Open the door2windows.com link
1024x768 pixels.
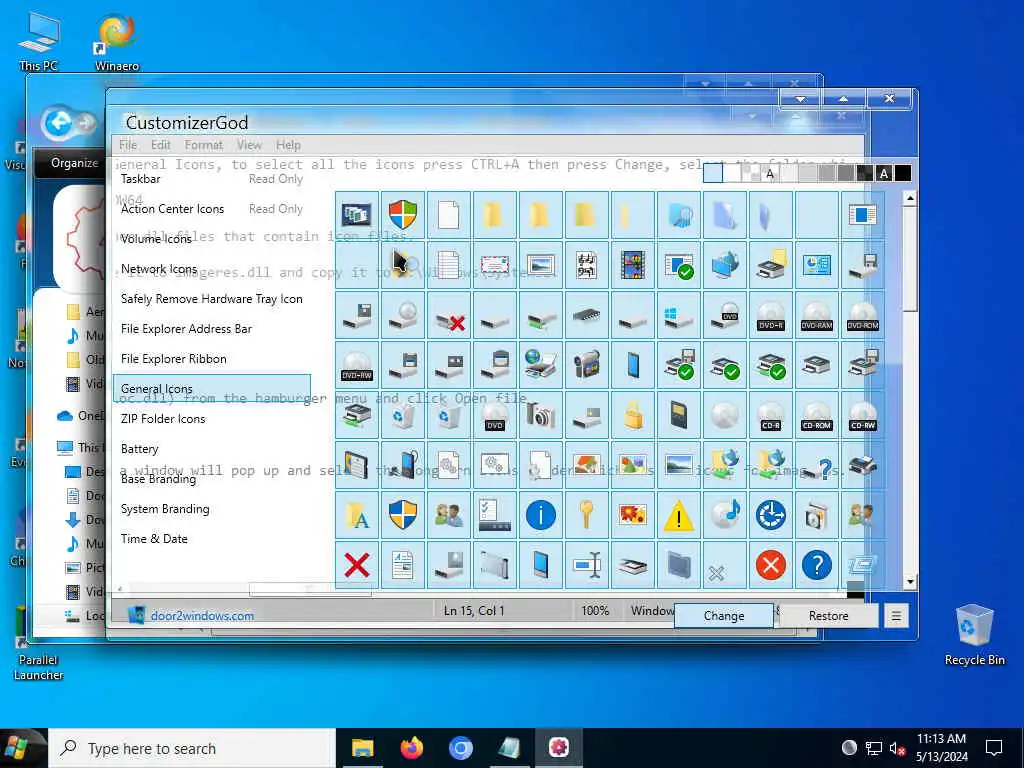[202, 616]
